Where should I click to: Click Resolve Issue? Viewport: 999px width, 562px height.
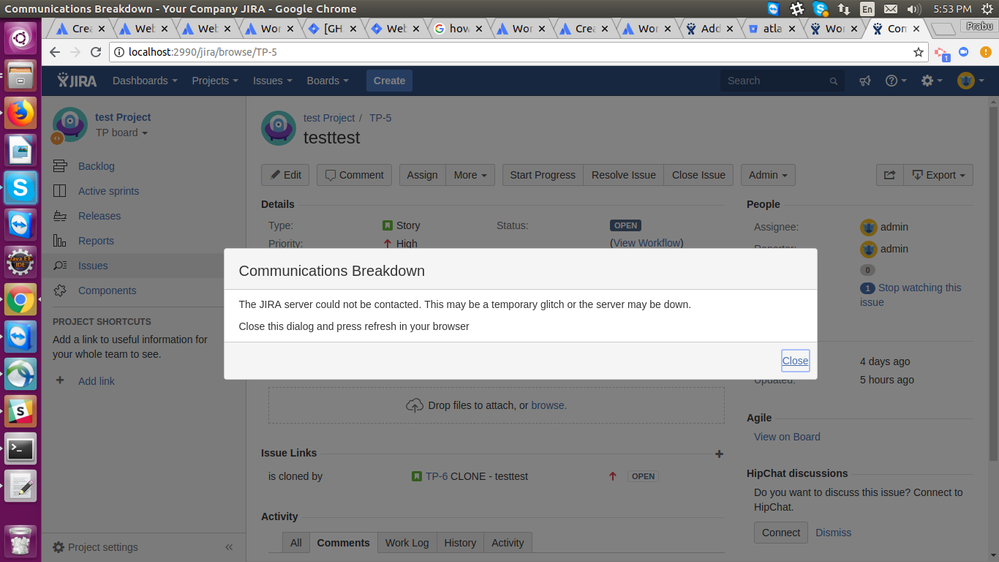(x=623, y=175)
